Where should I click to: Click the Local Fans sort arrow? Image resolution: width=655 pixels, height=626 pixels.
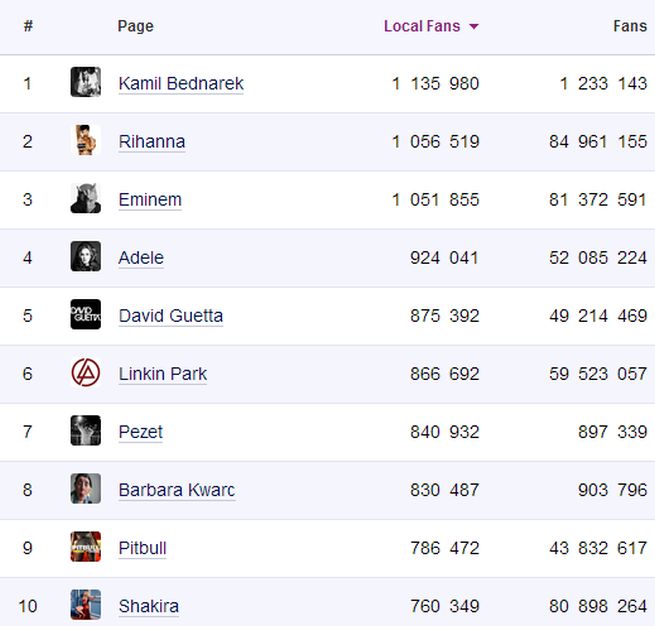pos(474,27)
